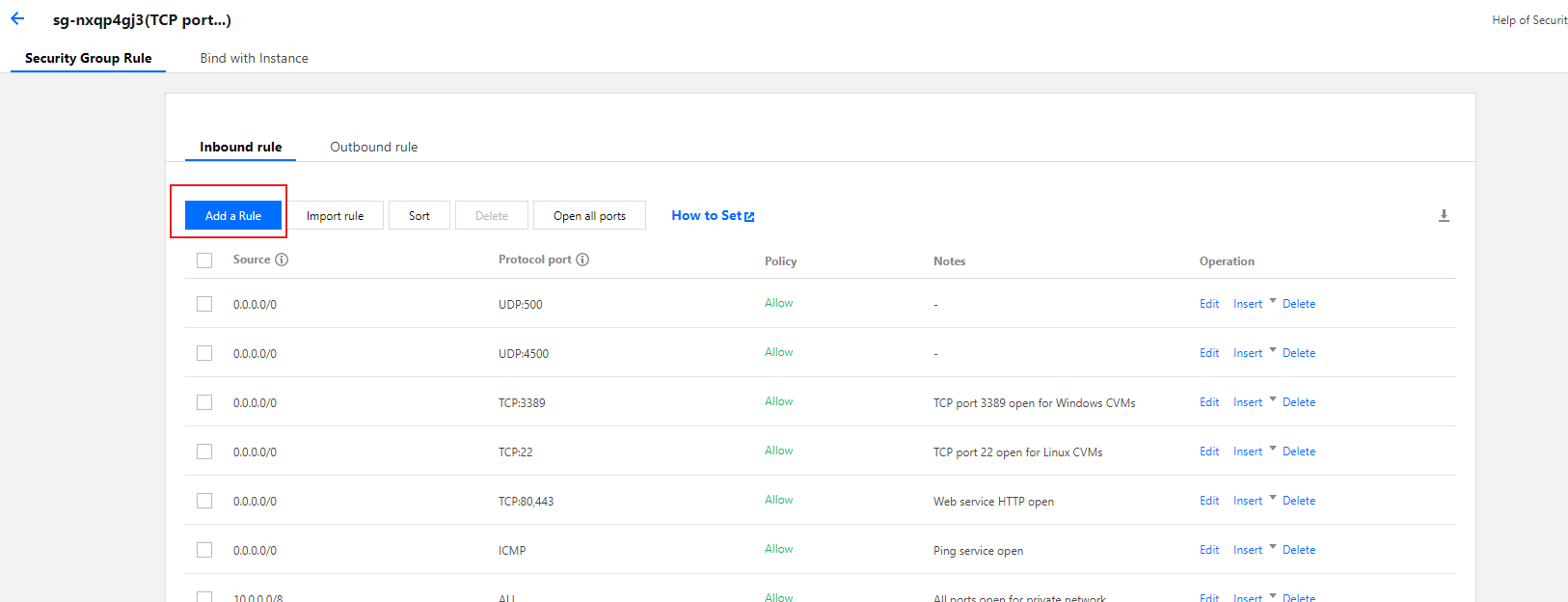Check the UDP:500 rule checkbox

pos(204,304)
